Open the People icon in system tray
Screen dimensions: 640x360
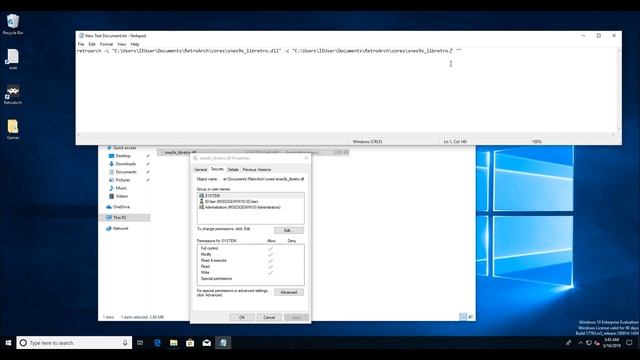[x=568, y=343]
